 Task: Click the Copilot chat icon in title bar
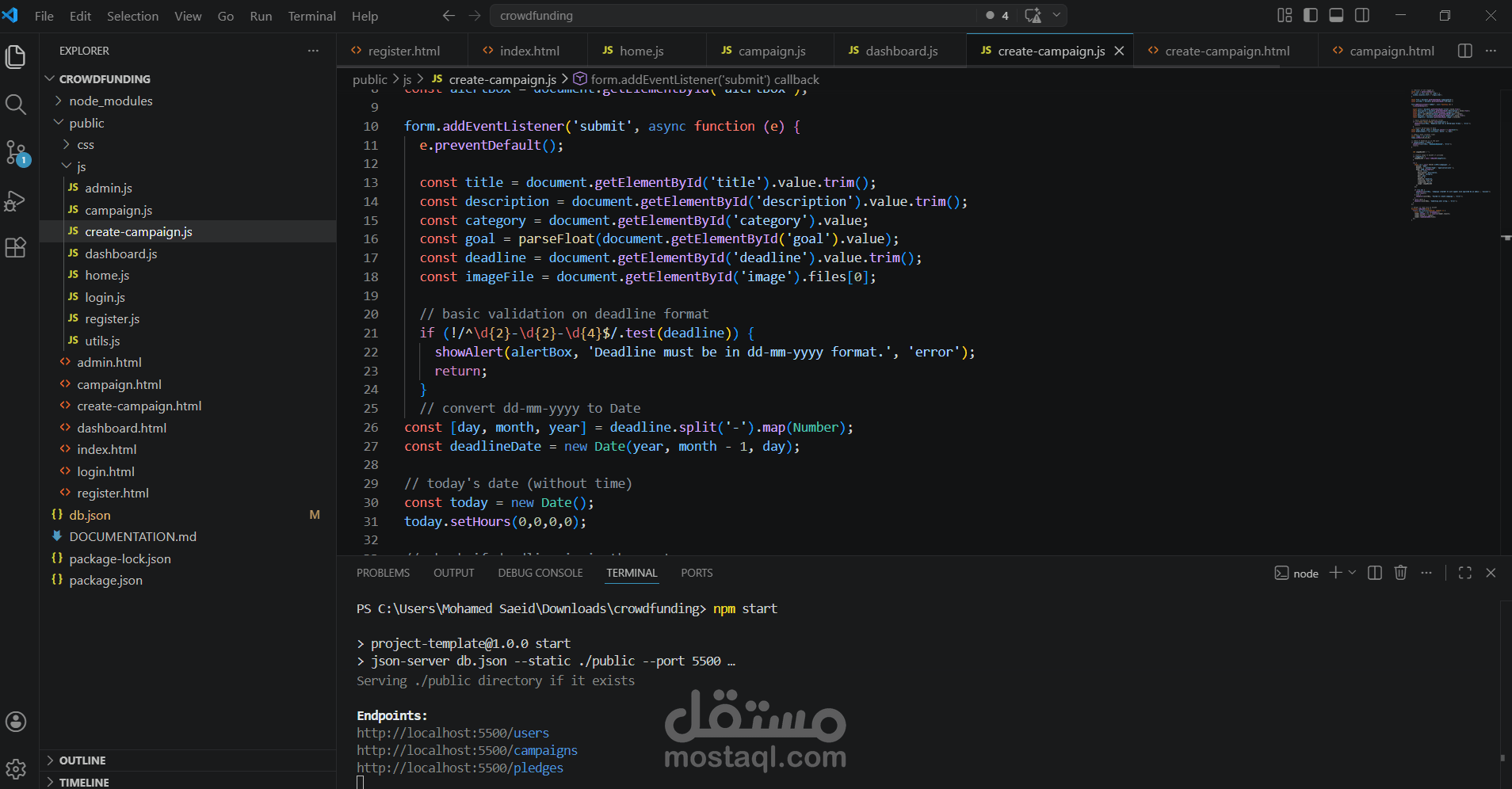click(1033, 16)
